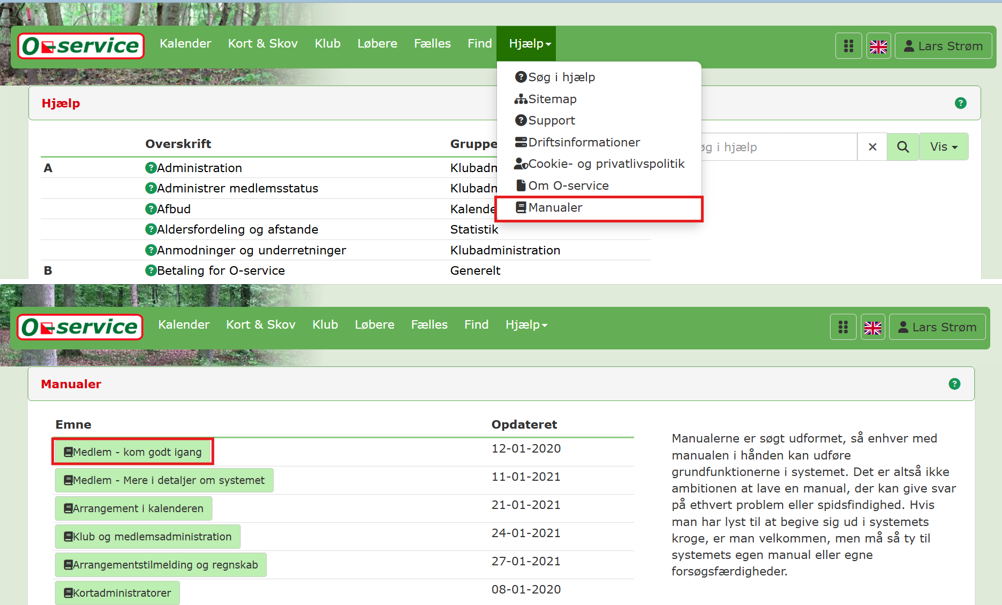Open Find in top navigation bar
The height and width of the screenshot is (605, 1002).
[x=479, y=43]
